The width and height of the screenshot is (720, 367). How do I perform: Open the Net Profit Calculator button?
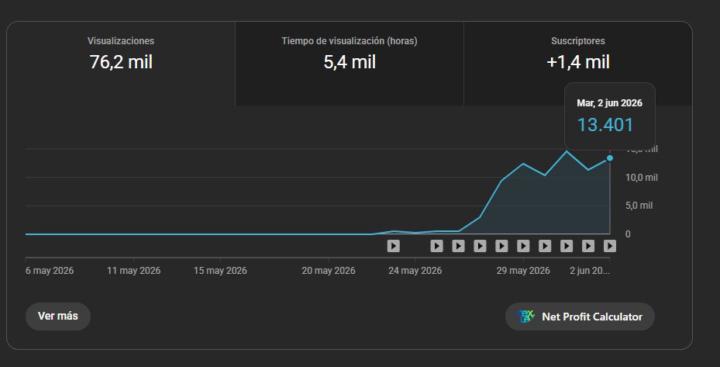[x=580, y=316]
